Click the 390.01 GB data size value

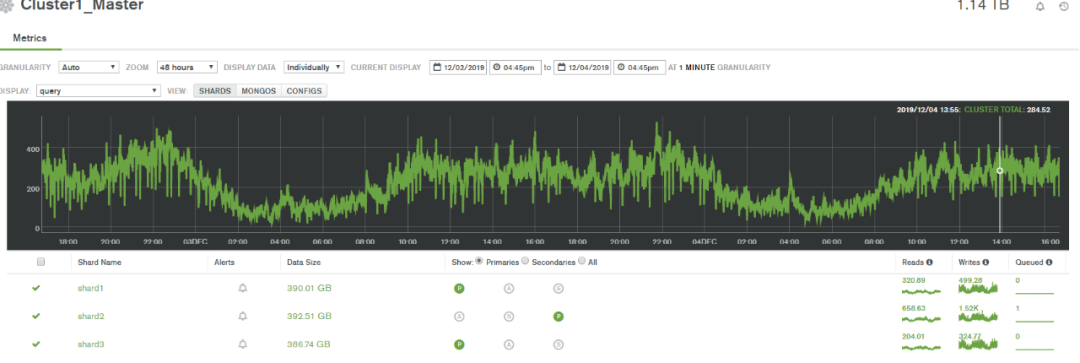[x=309, y=288]
